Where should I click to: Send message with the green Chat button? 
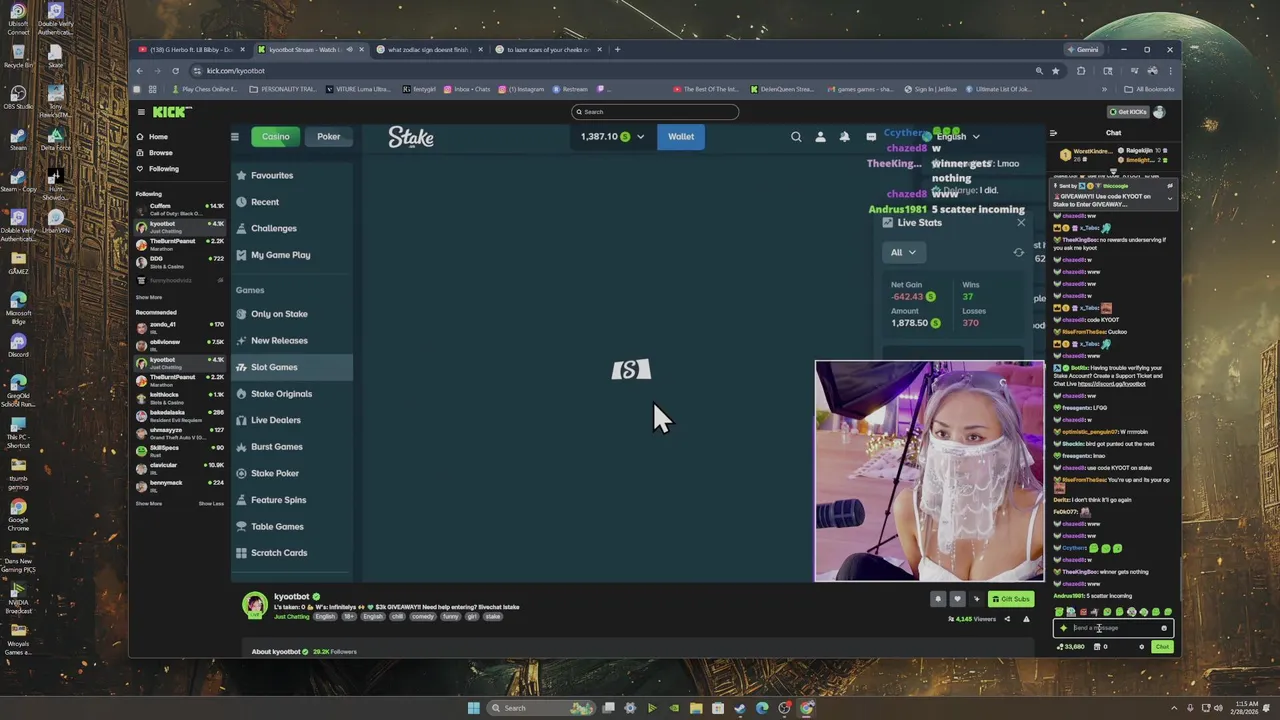coord(1162,647)
